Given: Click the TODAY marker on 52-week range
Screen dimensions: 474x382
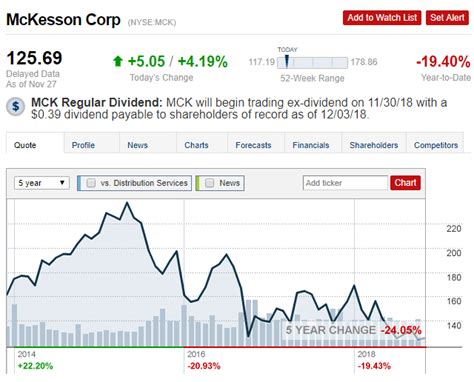Looking at the screenshot, I should (x=287, y=62).
